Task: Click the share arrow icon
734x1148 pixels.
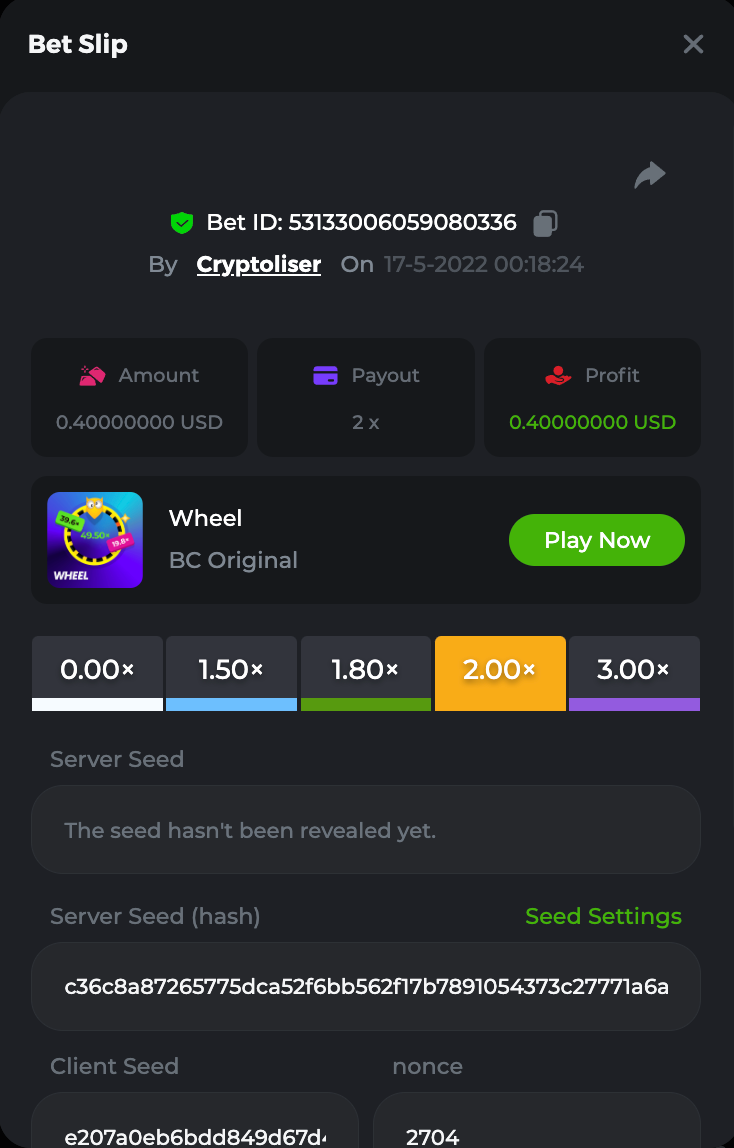Action: click(x=650, y=176)
